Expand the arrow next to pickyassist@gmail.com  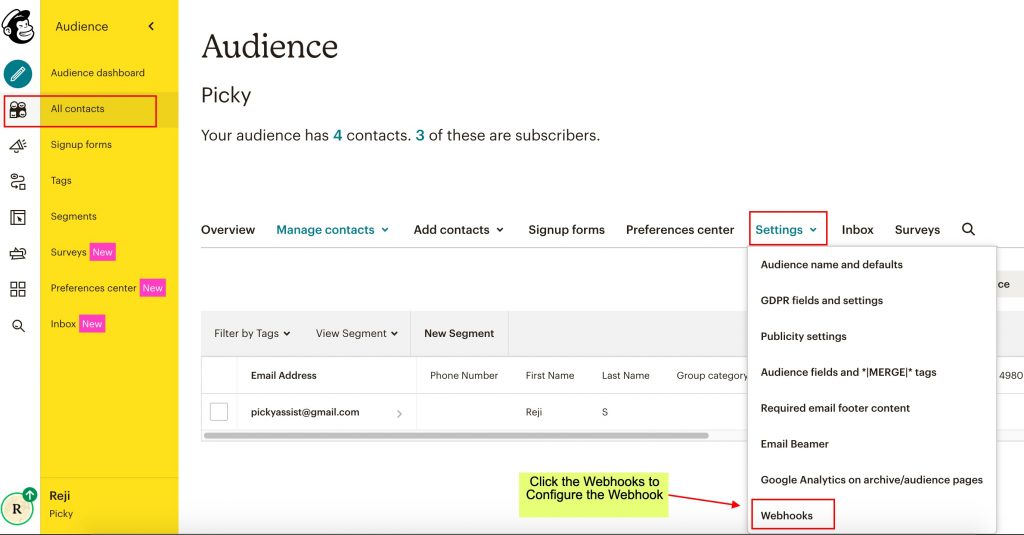[399, 413]
